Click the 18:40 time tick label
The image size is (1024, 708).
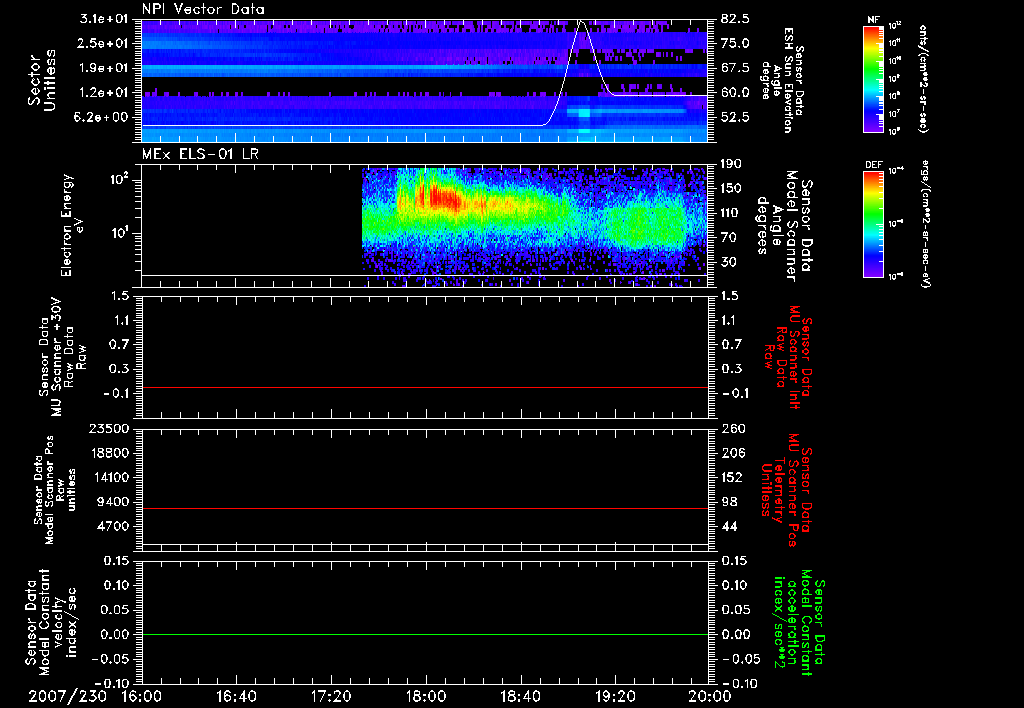[x=520, y=696]
